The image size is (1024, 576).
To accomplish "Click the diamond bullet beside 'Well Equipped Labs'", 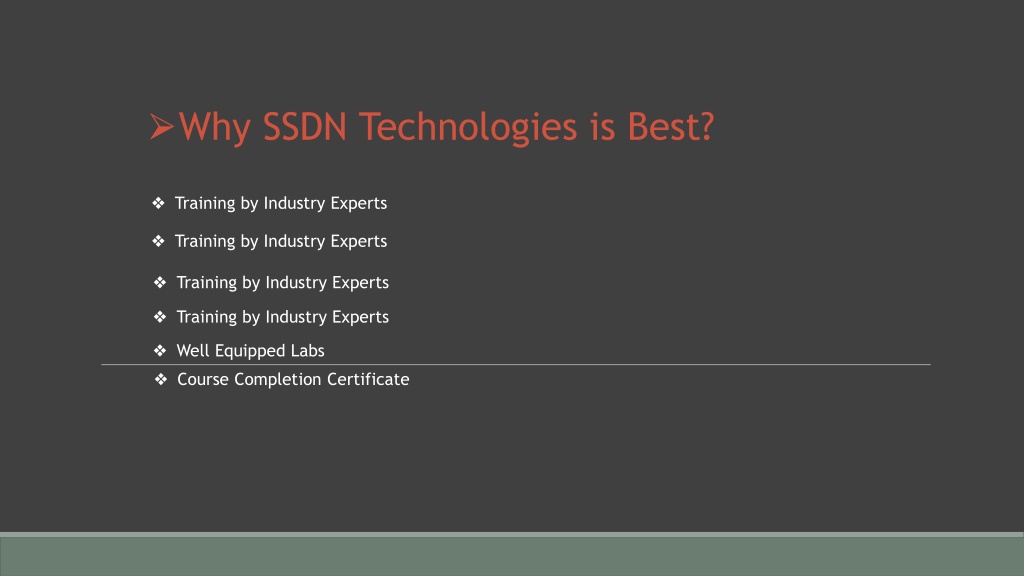I will coord(160,351).
